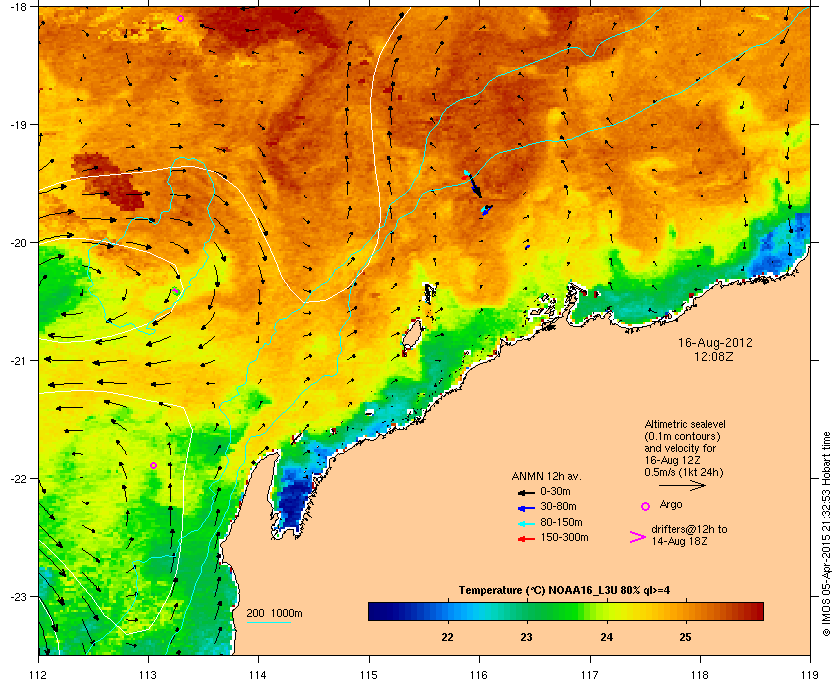Click the '0-30m' depth label
The height and width of the screenshot is (680, 840).
556,491
